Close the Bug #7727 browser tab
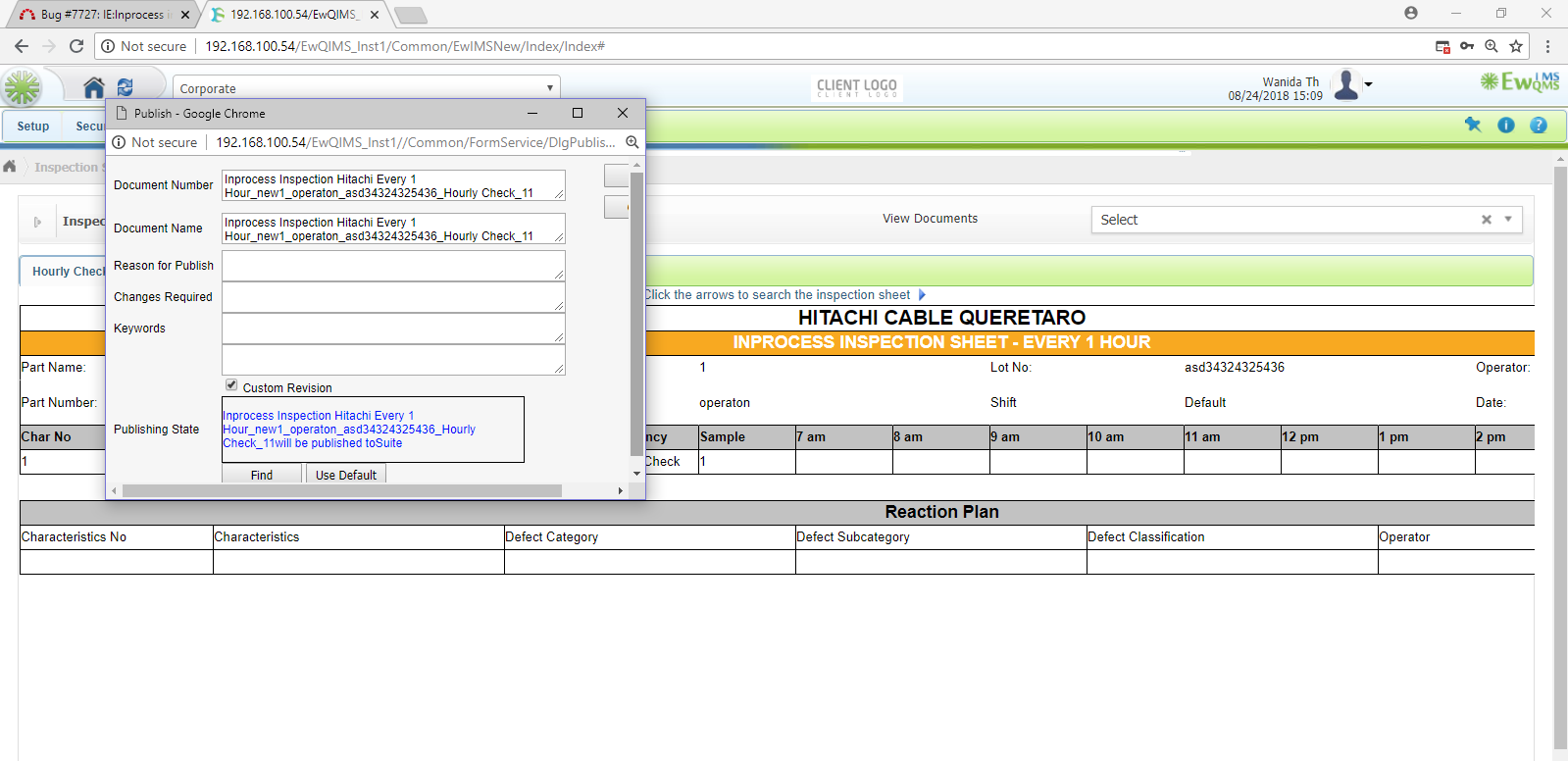The image size is (1568, 761). [x=185, y=15]
